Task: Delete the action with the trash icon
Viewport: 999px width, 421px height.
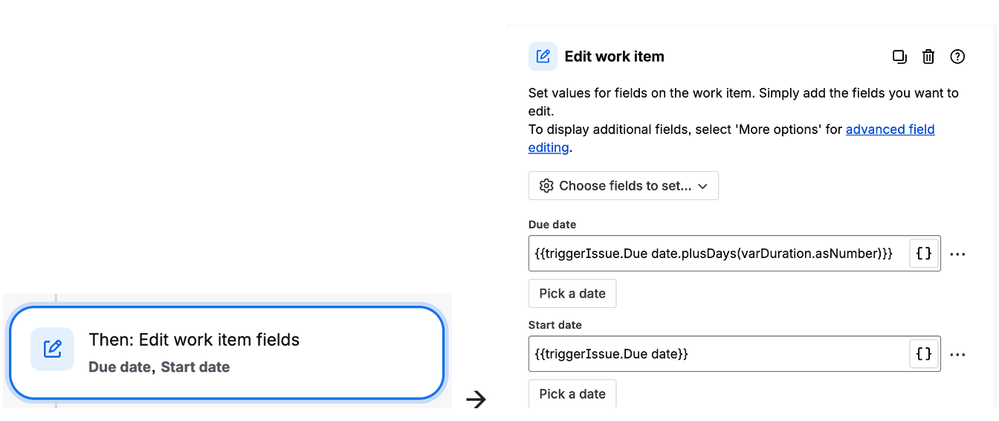Action: click(x=928, y=57)
